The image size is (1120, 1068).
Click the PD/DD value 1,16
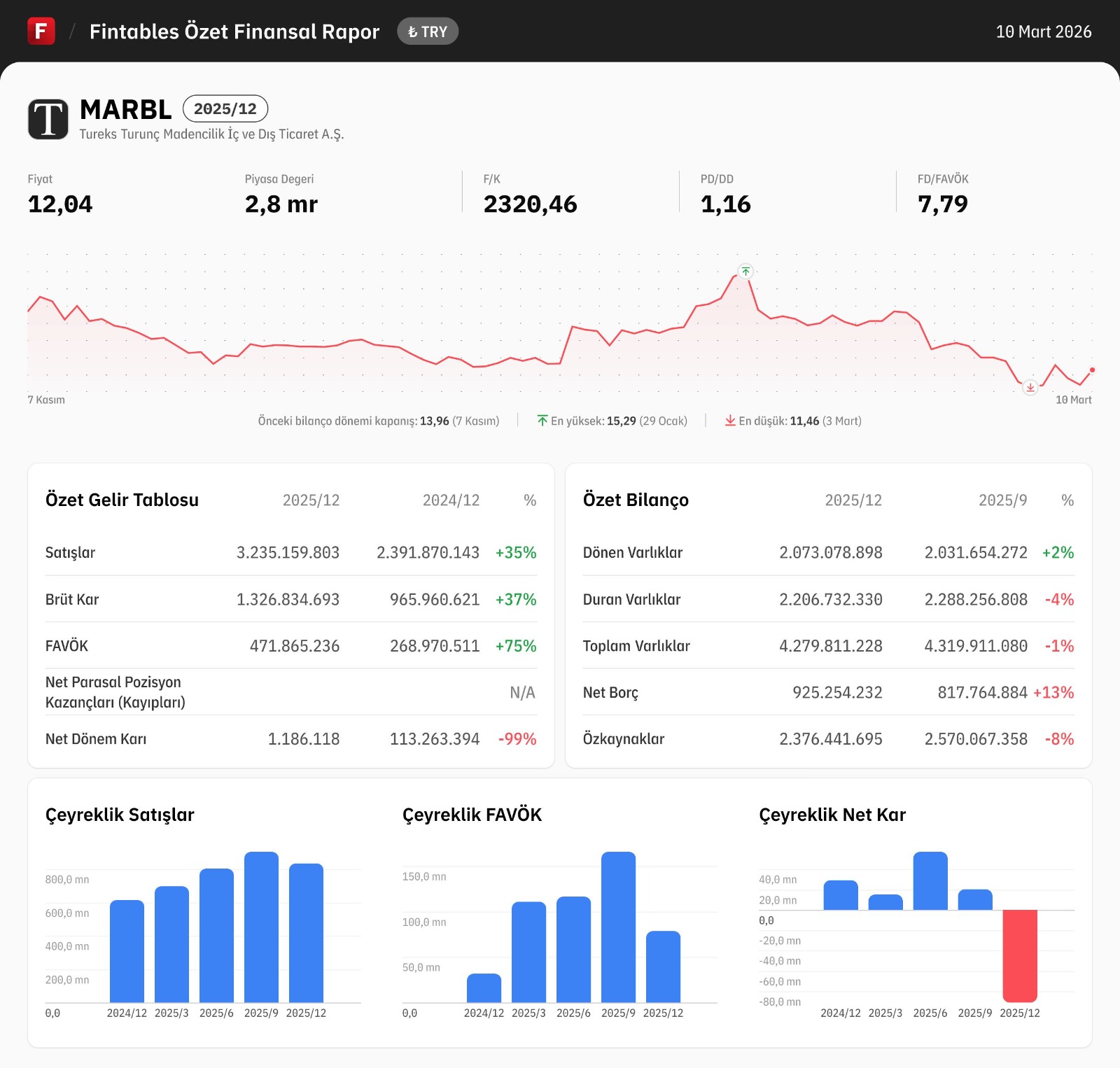click(726, 204)
